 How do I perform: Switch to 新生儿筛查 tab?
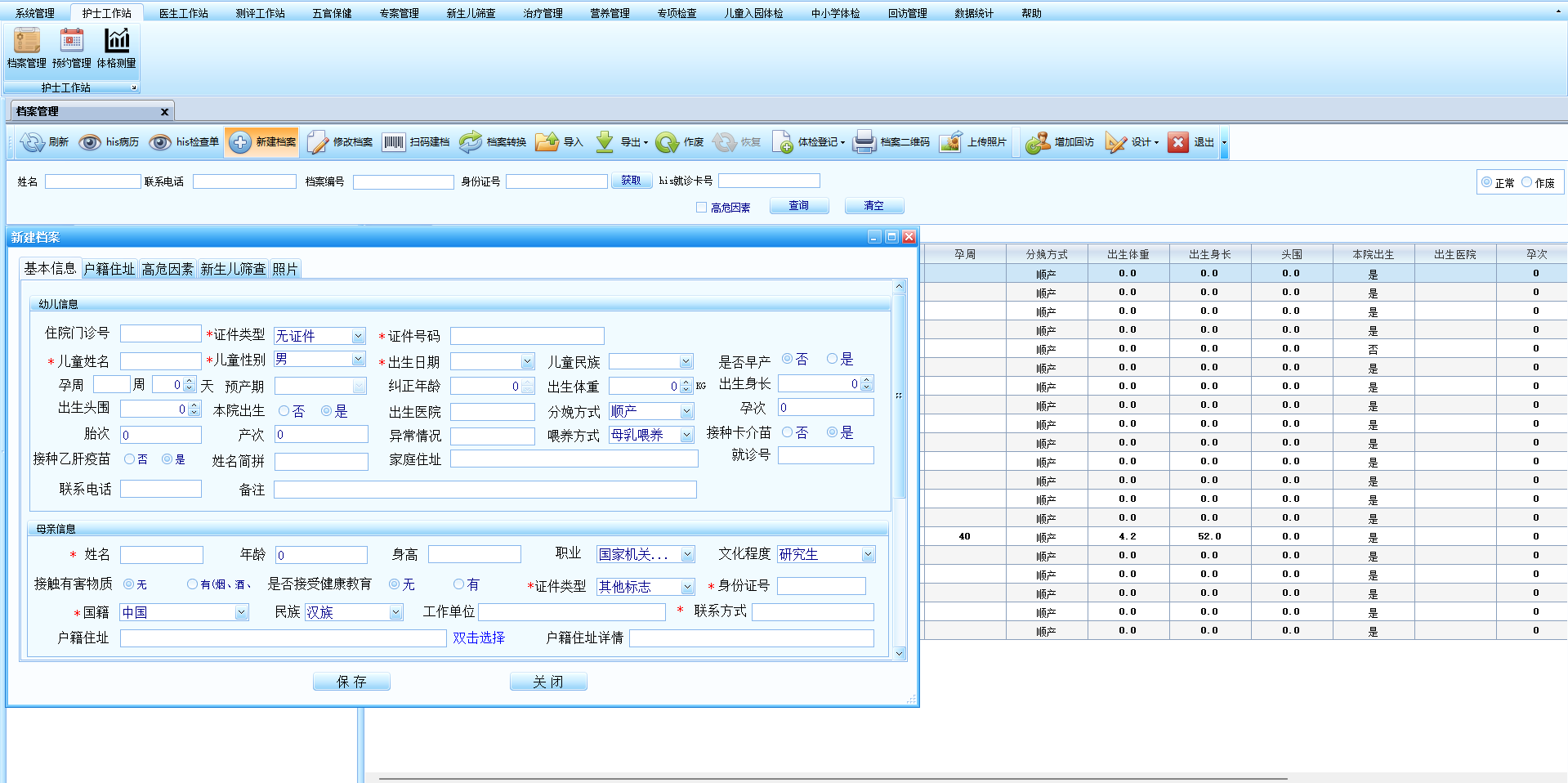[x=233, y=269]
